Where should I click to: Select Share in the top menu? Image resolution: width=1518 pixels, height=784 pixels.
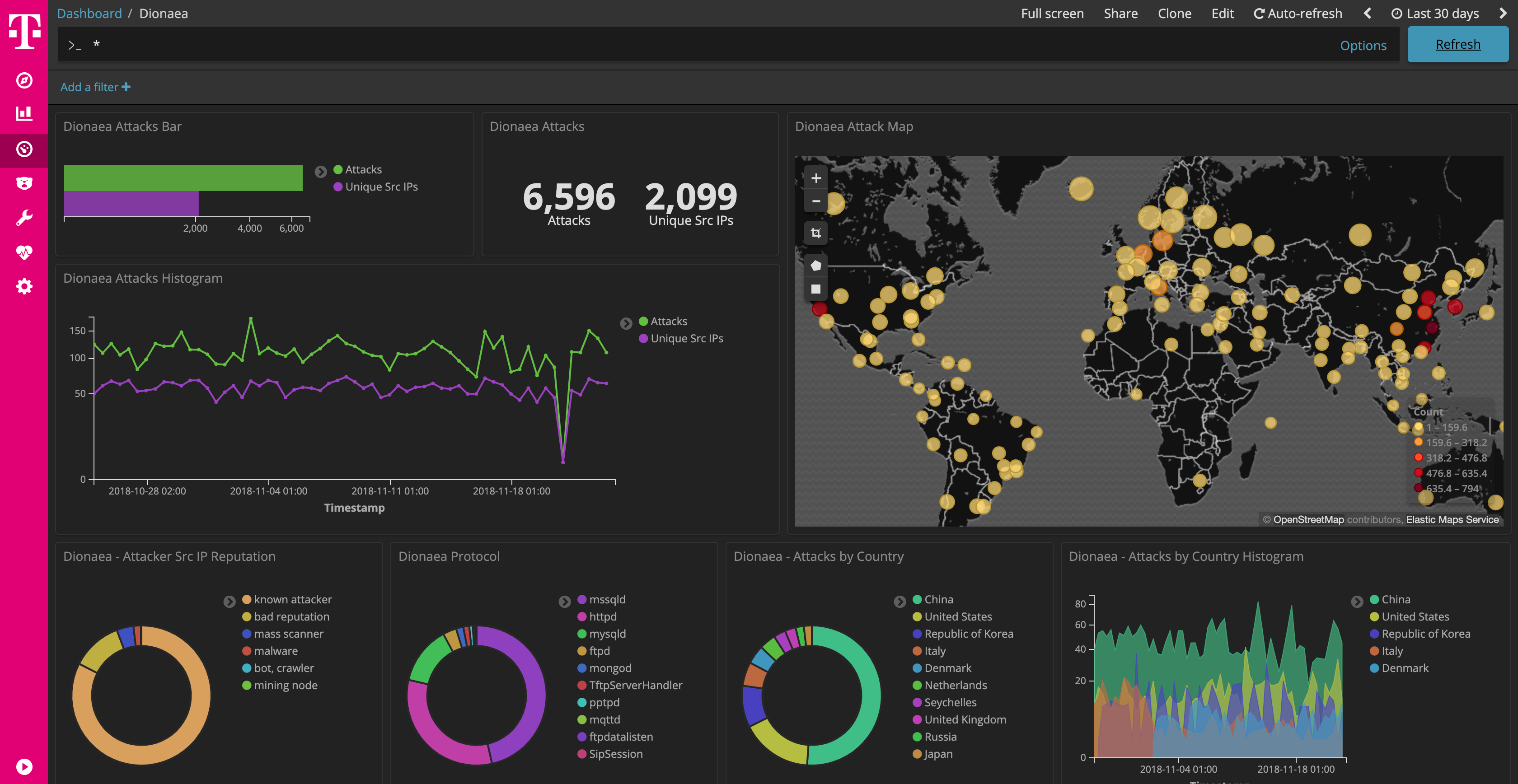[1120, 13]
